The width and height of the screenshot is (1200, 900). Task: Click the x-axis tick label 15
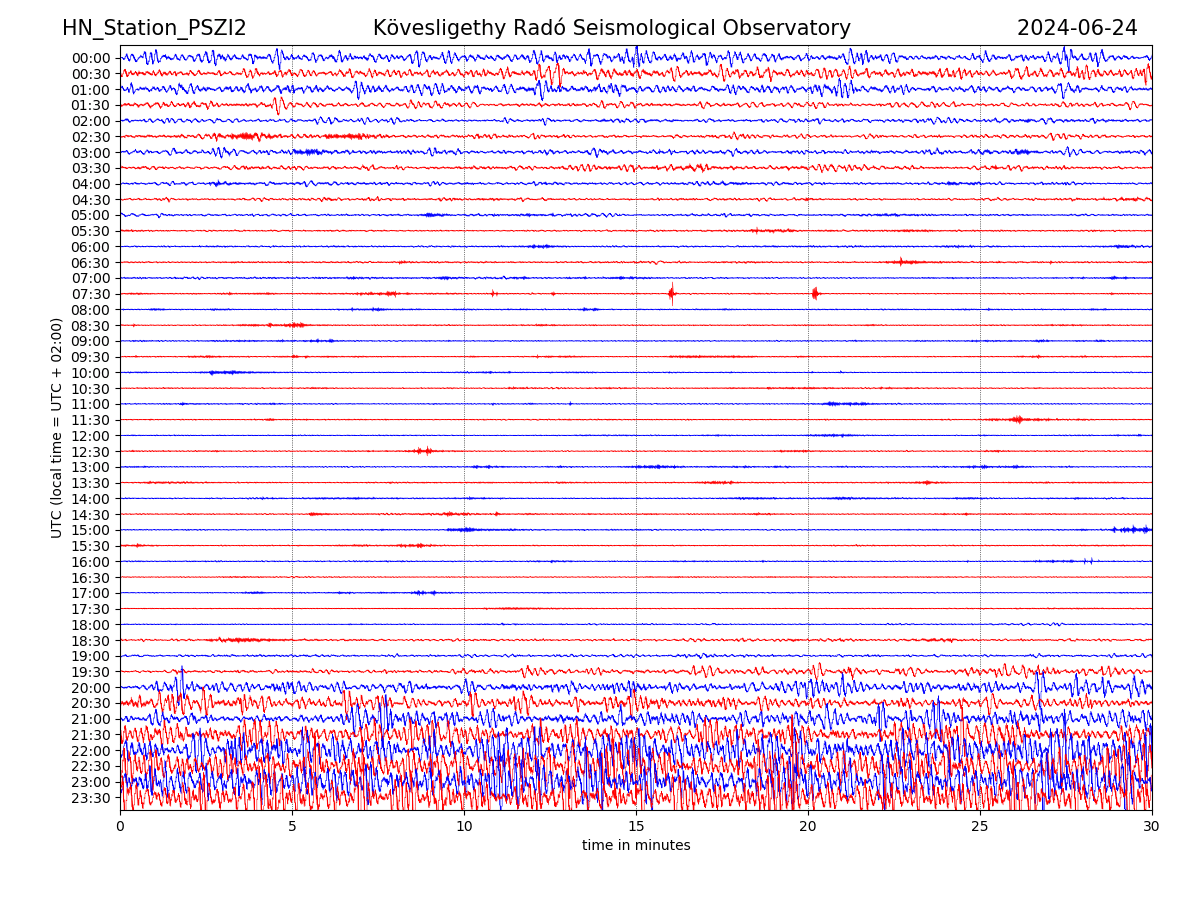(636, 826)
